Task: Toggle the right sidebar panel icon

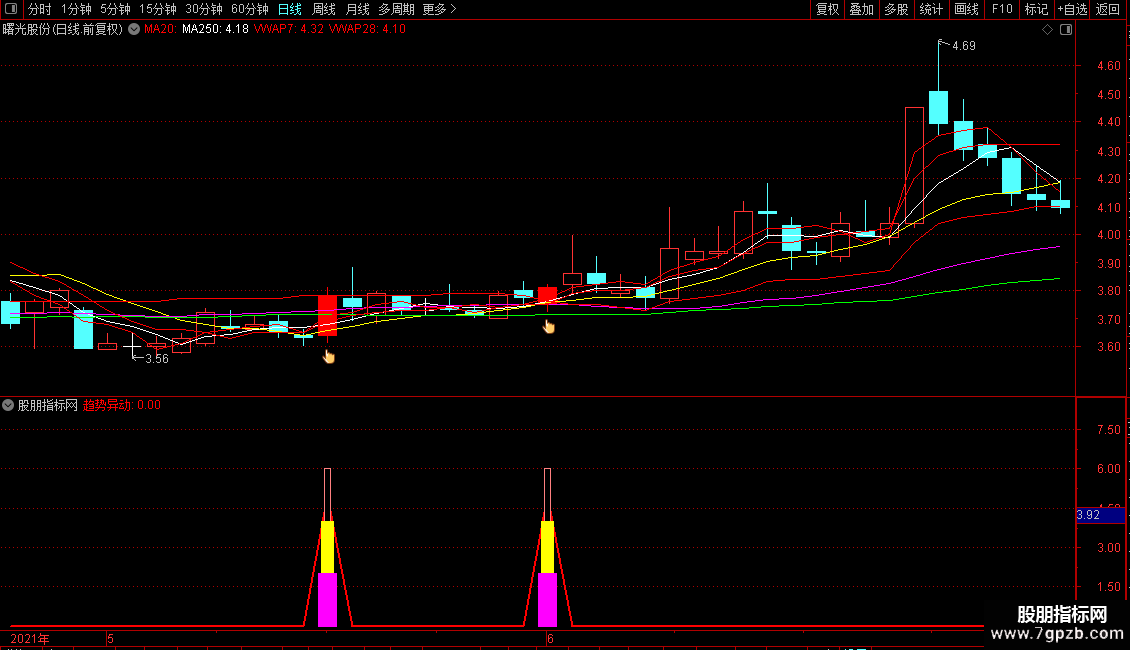Action: [1066, 30]
